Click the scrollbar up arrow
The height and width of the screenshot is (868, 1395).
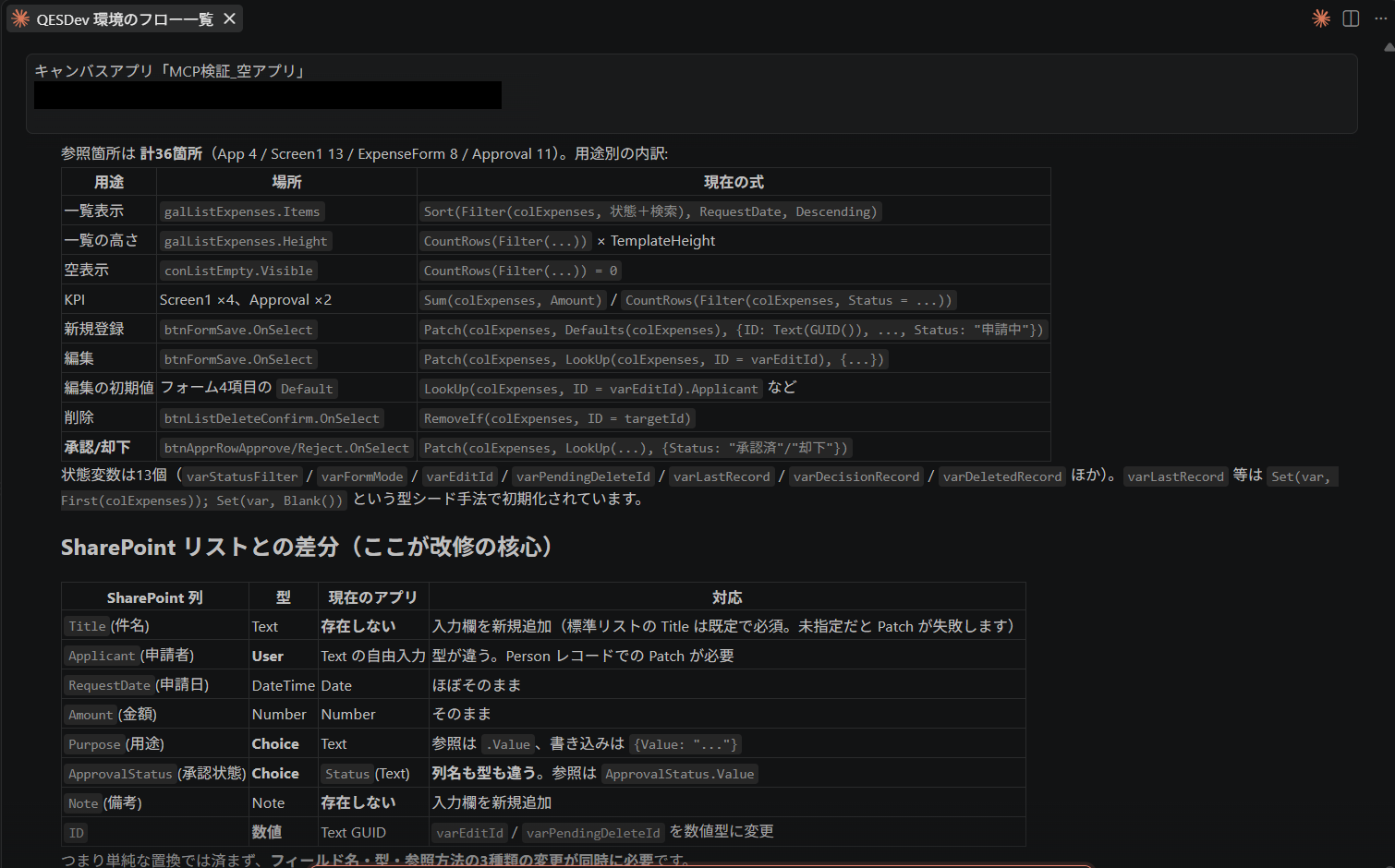tap(1389, 46)
